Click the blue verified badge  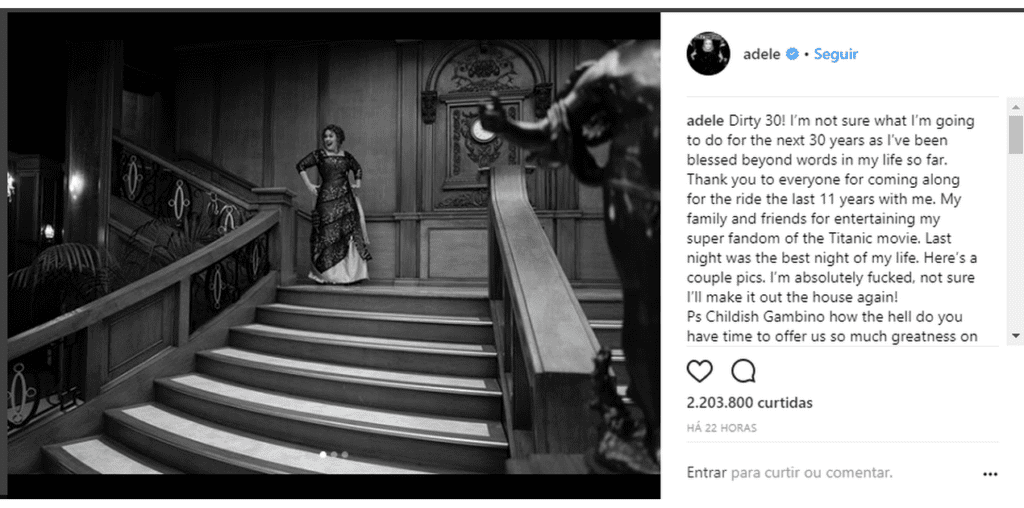(792, 54)
